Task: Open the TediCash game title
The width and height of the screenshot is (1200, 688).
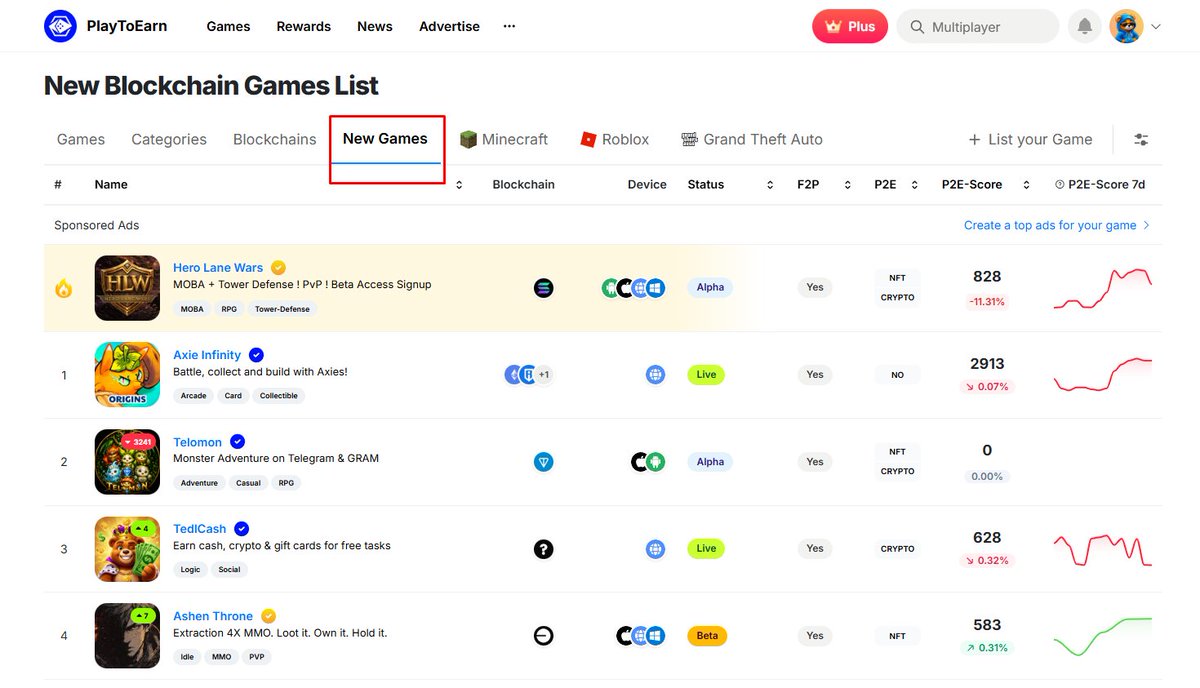Action: 200,529
